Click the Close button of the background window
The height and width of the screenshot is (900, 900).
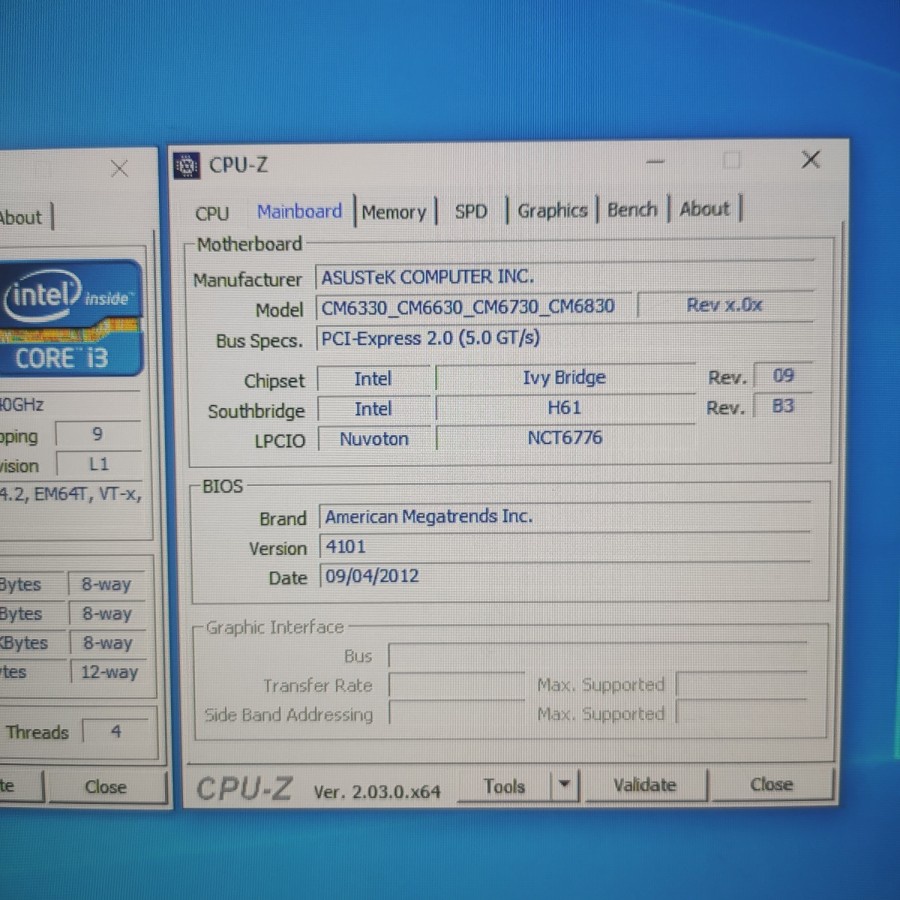pos(105,787)
